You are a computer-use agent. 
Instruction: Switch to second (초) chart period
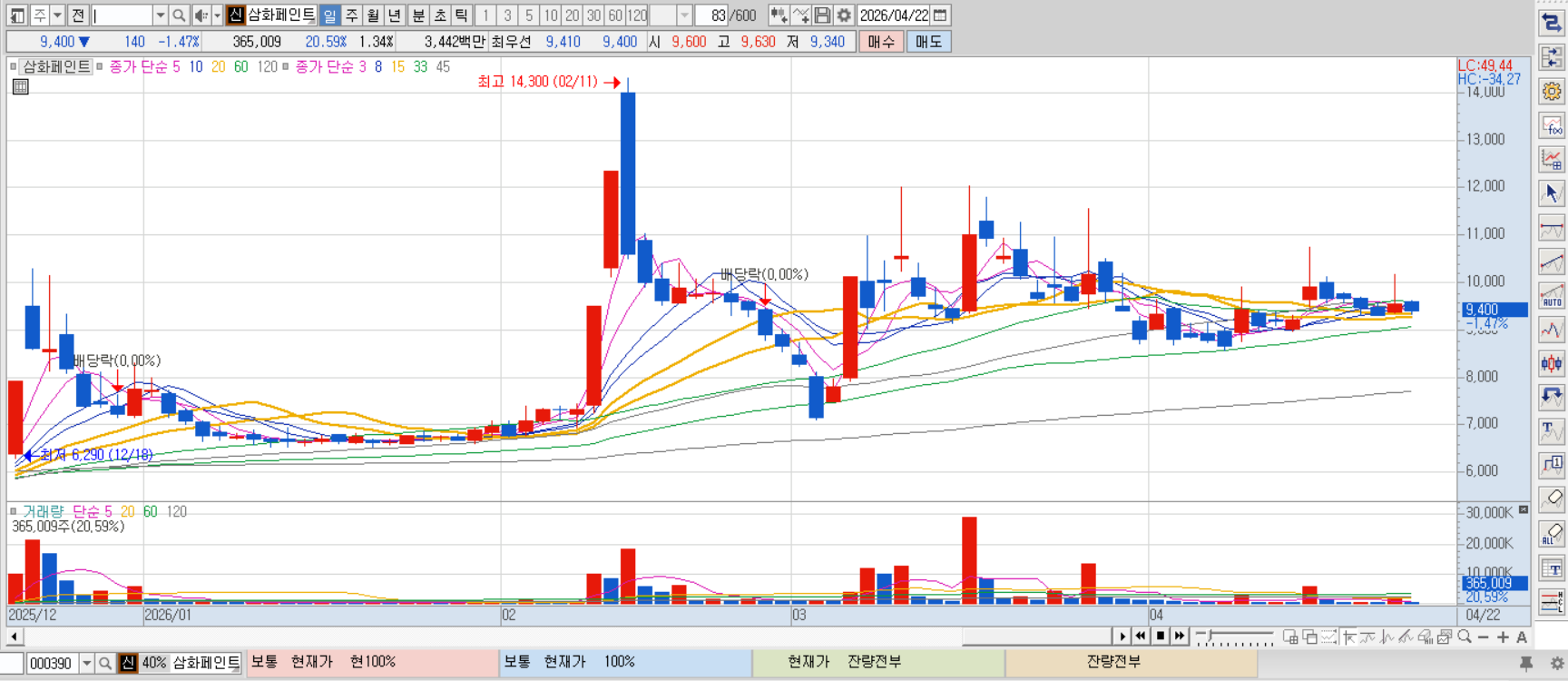click(x=440, y=15)
